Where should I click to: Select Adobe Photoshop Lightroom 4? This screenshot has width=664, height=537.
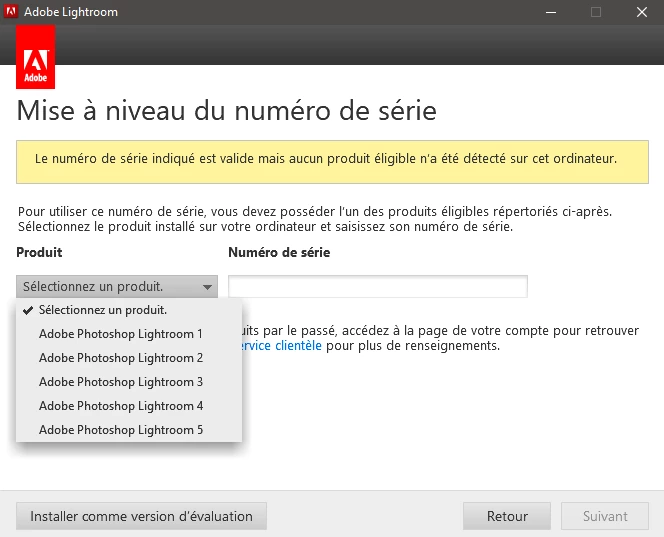point(129,406)
